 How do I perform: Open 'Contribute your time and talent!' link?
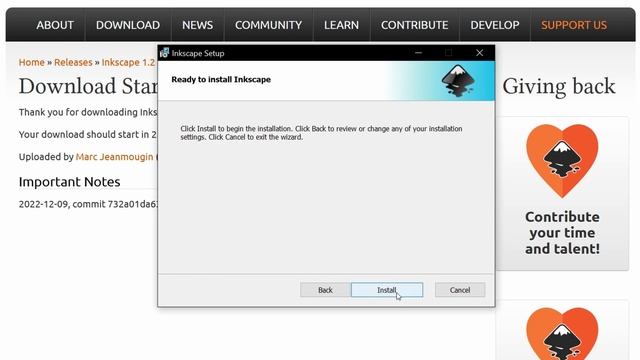click(562, 233)
